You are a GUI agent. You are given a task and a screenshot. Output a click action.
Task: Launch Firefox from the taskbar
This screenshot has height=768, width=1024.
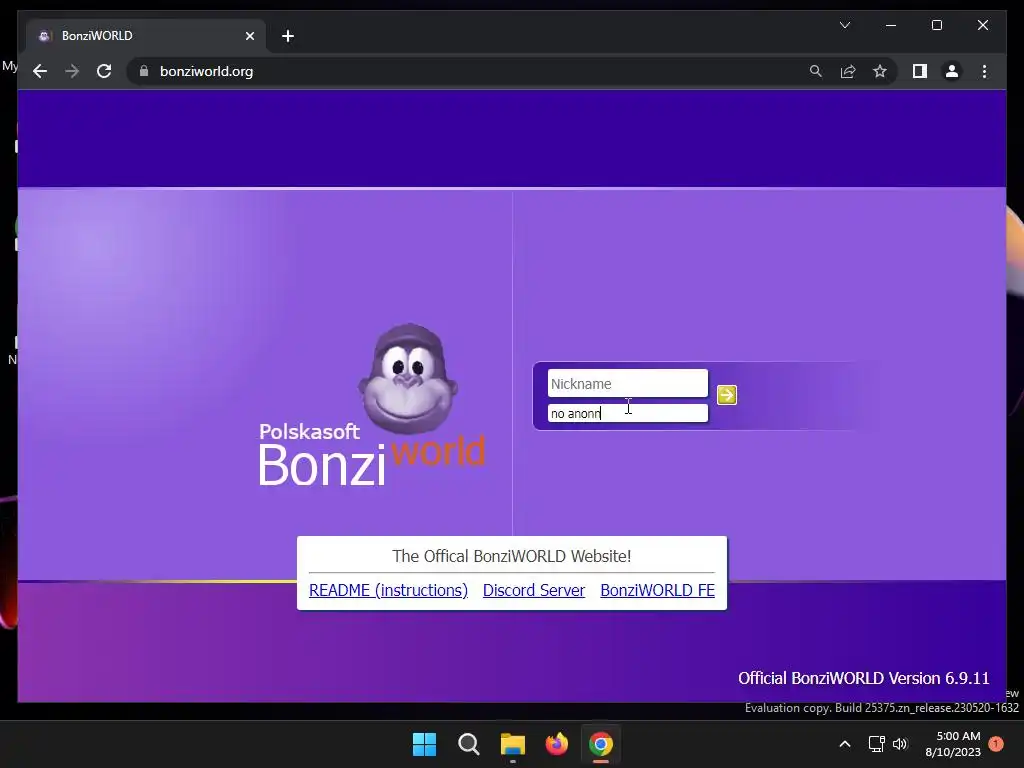click(556, 744)
